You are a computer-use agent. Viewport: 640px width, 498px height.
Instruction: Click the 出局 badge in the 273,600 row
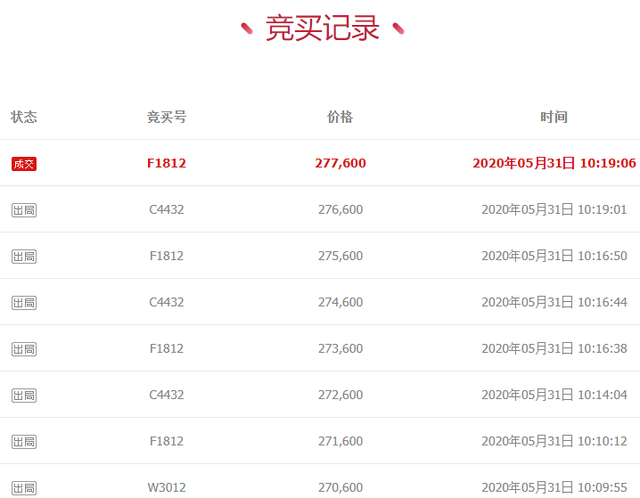point(24,349)
